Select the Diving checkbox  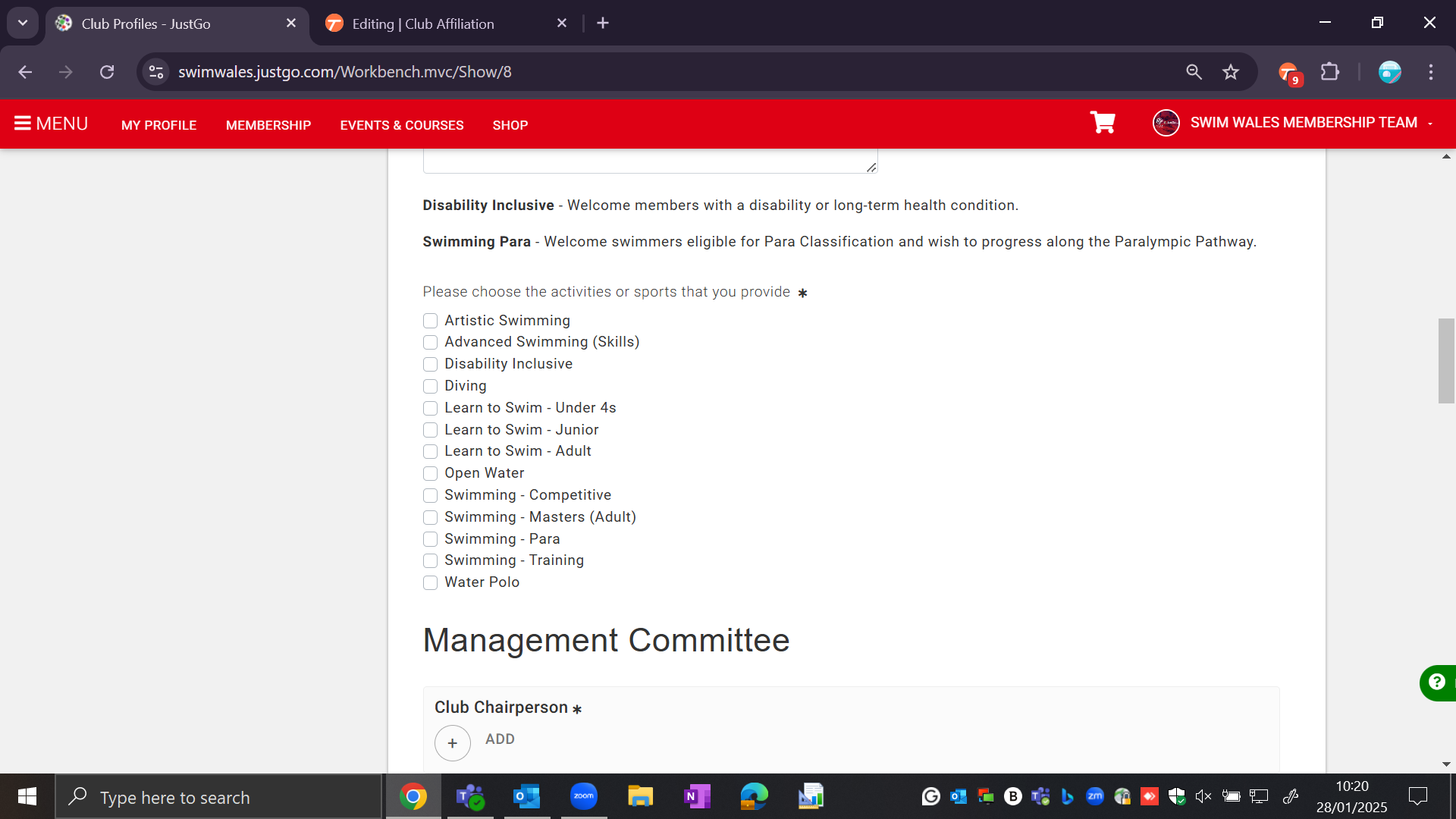(x=430, y=386)
